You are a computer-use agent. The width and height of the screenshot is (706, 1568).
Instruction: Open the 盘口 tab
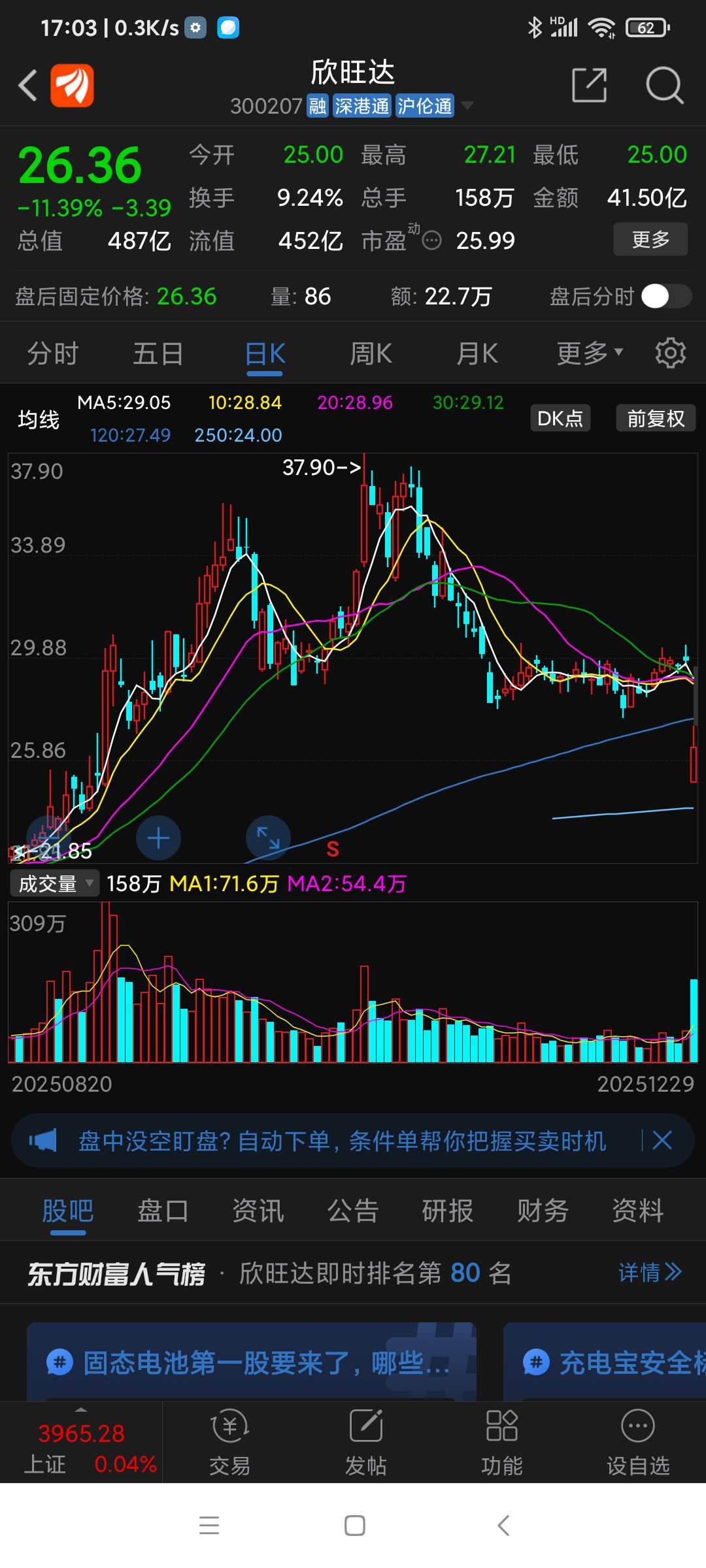[x=163, y=1211]
